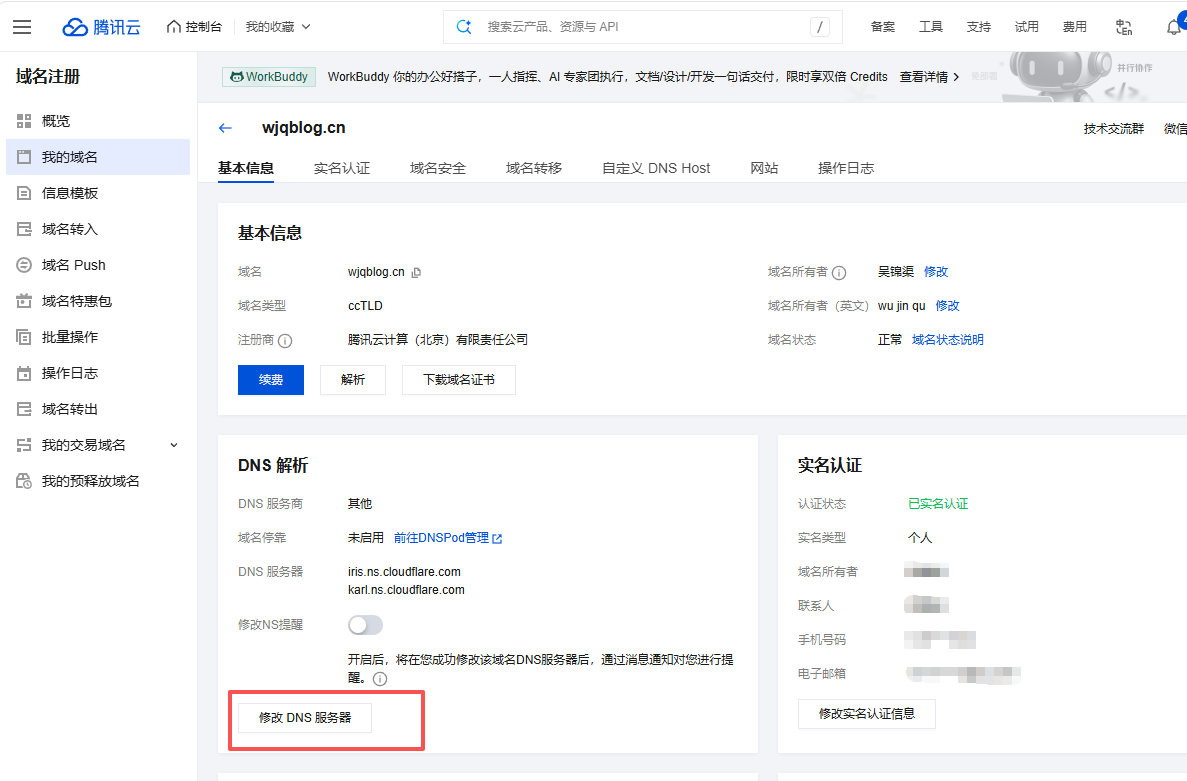Open the 前往DNSPod管理 link
1187x781 pixels.
coord(441,538)
